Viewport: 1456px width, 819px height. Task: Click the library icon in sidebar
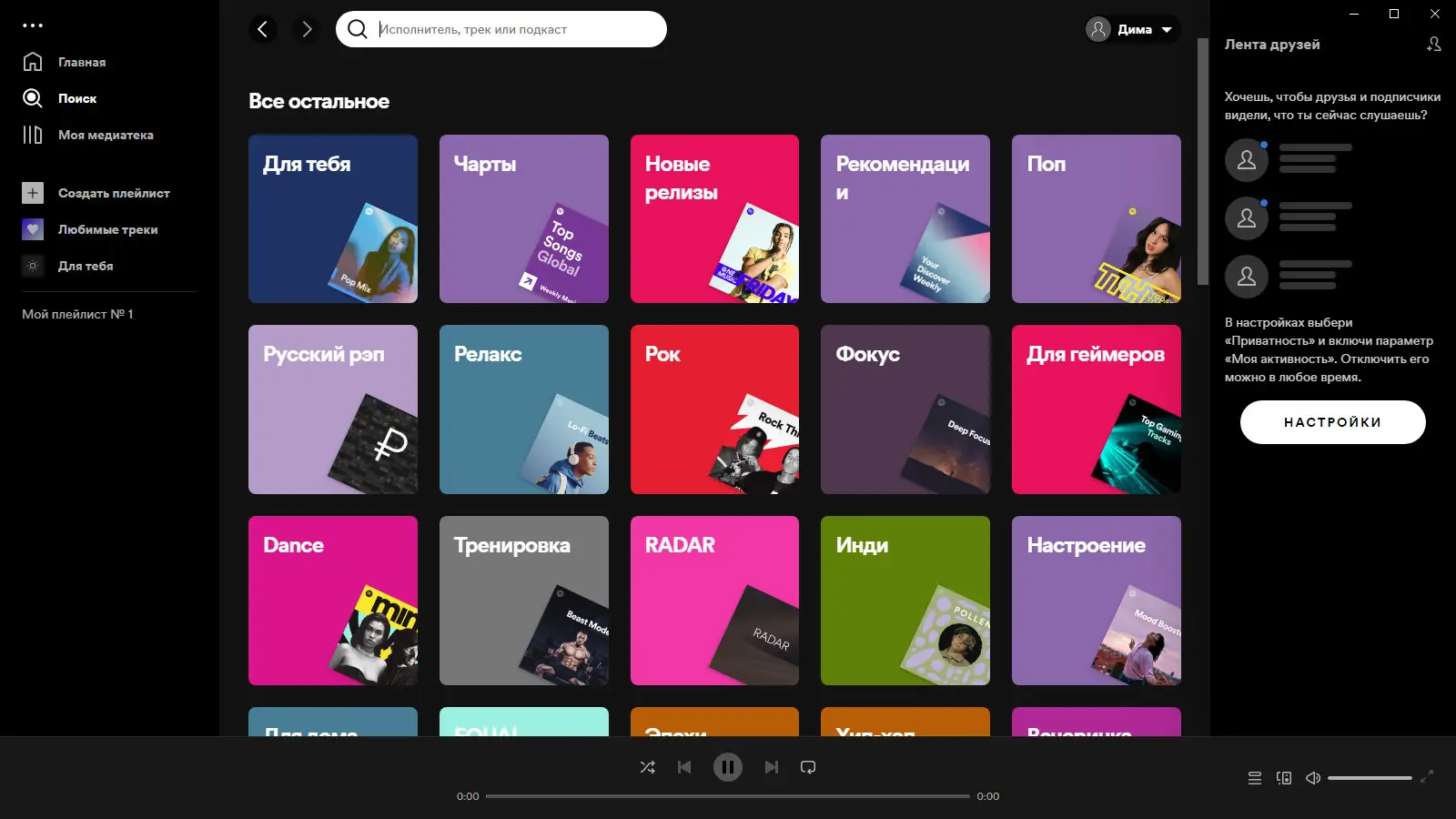point(33,135)
